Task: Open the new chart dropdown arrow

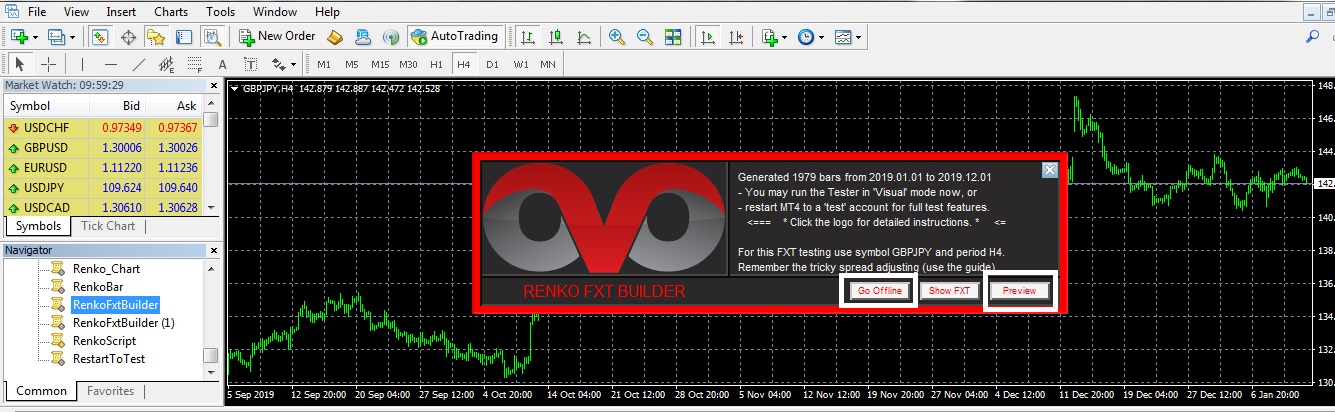Action: tap(35, 37)
